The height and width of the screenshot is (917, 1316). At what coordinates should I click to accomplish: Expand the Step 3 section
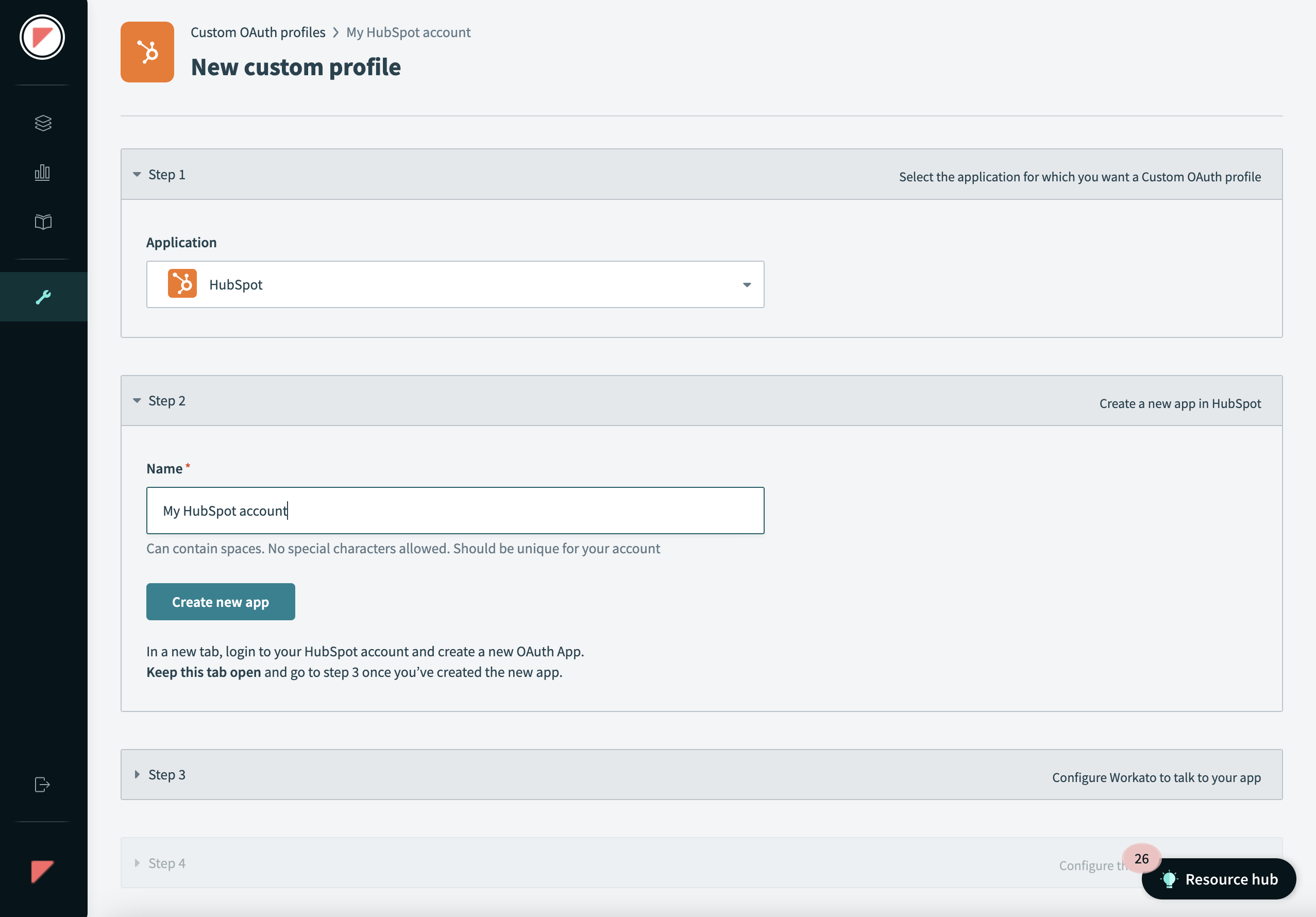click(x=137, y=774)
